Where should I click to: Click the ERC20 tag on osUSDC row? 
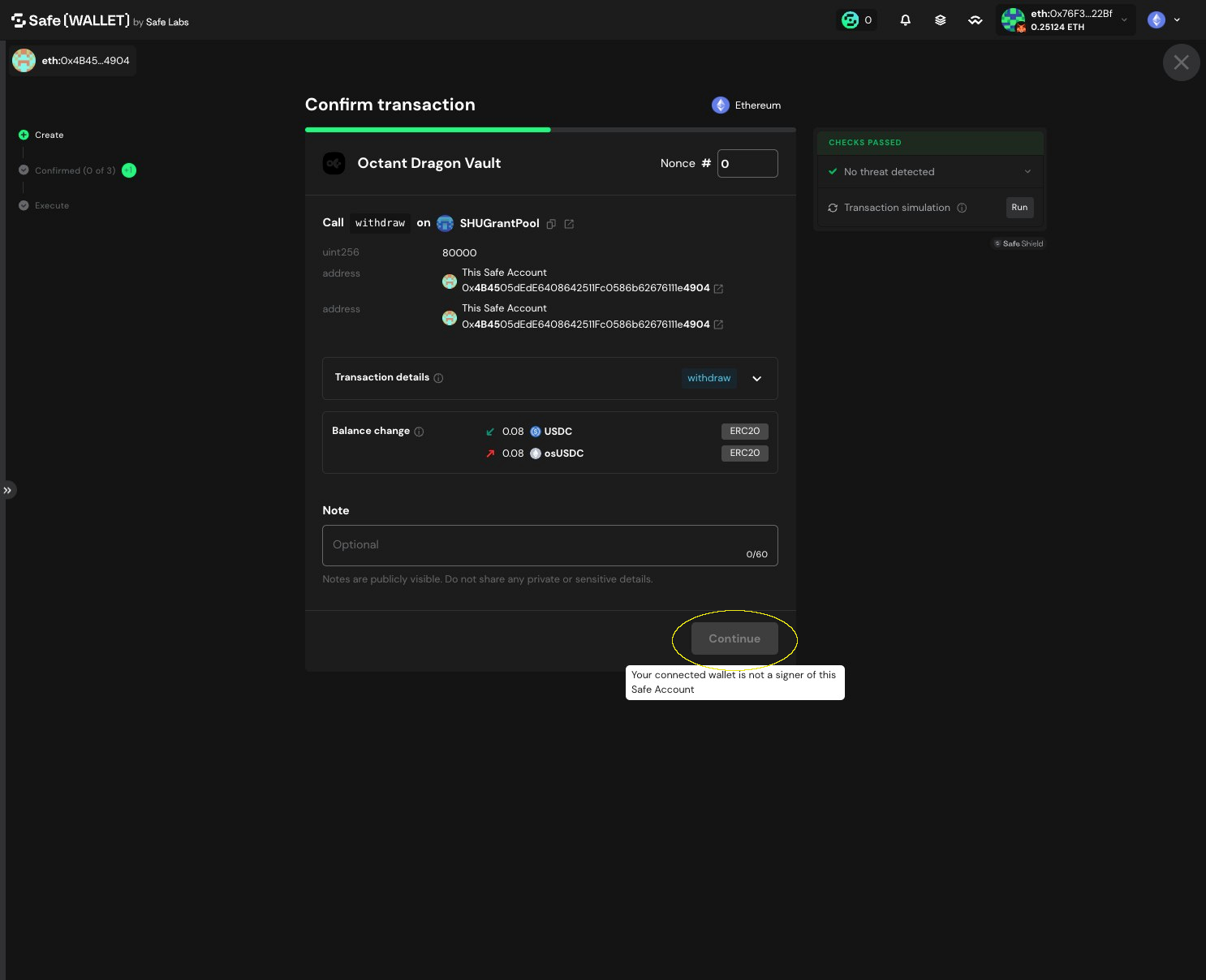(744, 453)
